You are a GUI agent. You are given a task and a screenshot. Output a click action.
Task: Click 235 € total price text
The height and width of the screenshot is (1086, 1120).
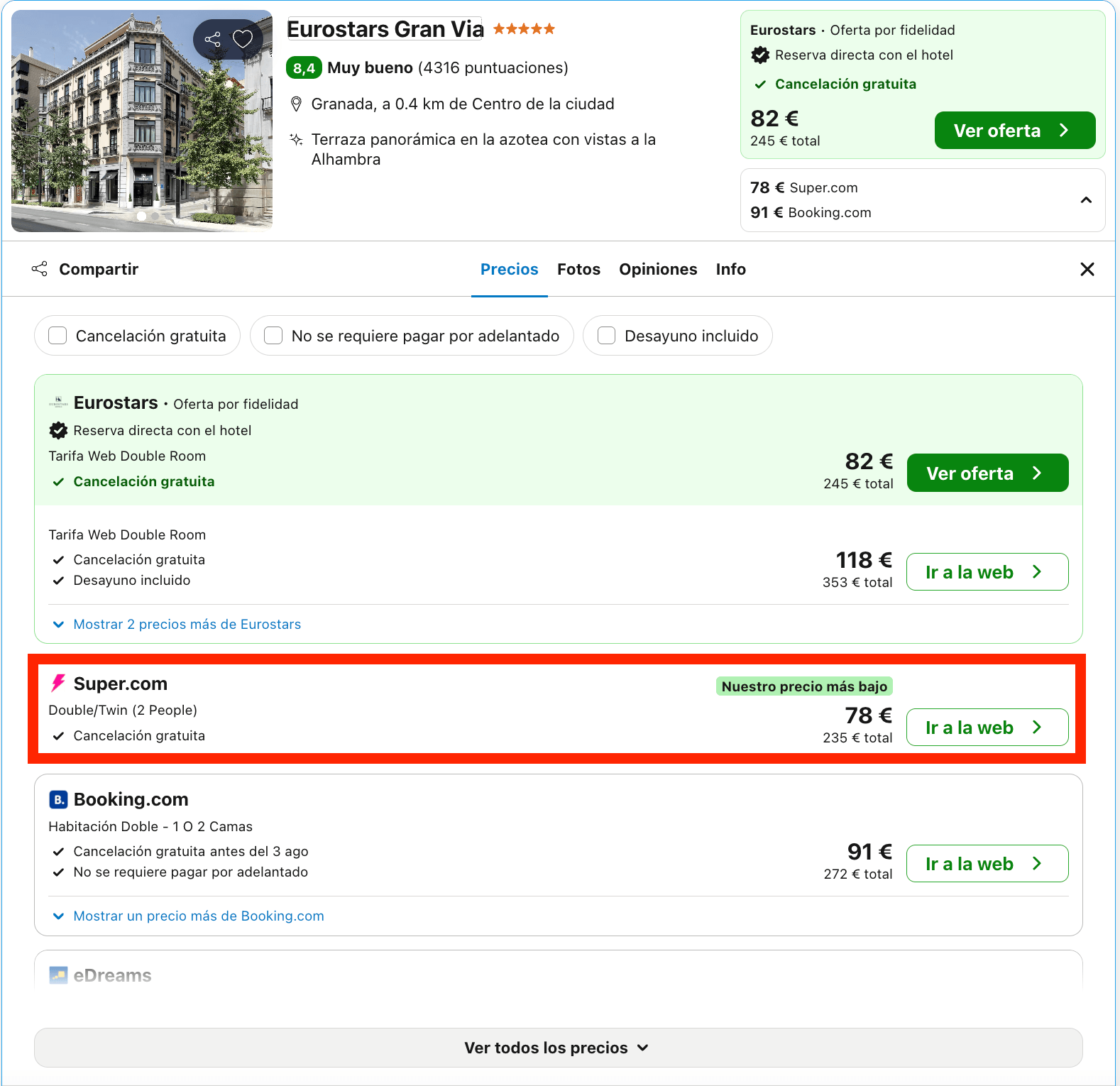pos(857,738)
